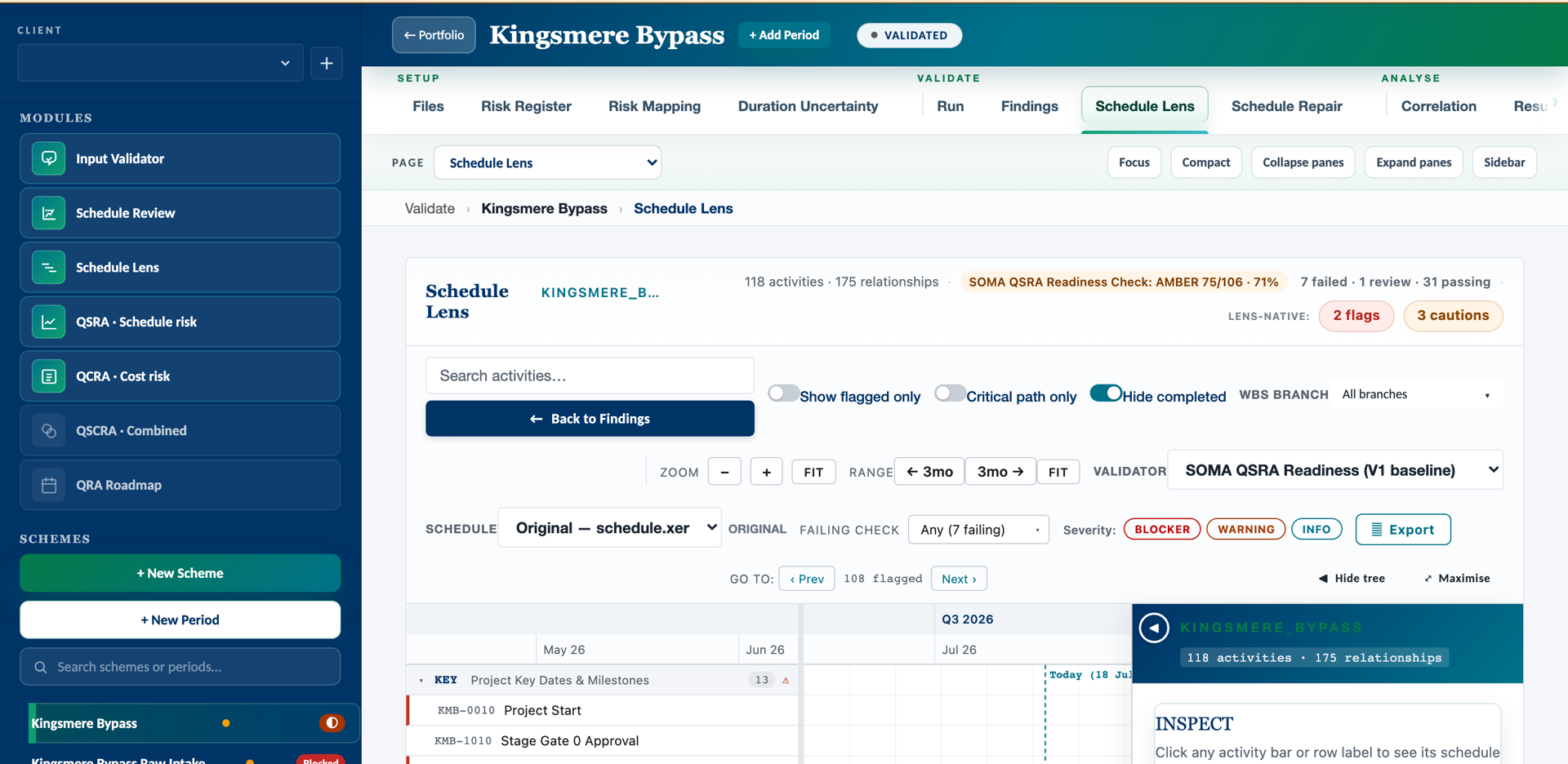Toggle Show flagged only switch
1568x764 pixels.
click(x=783, y=393)
